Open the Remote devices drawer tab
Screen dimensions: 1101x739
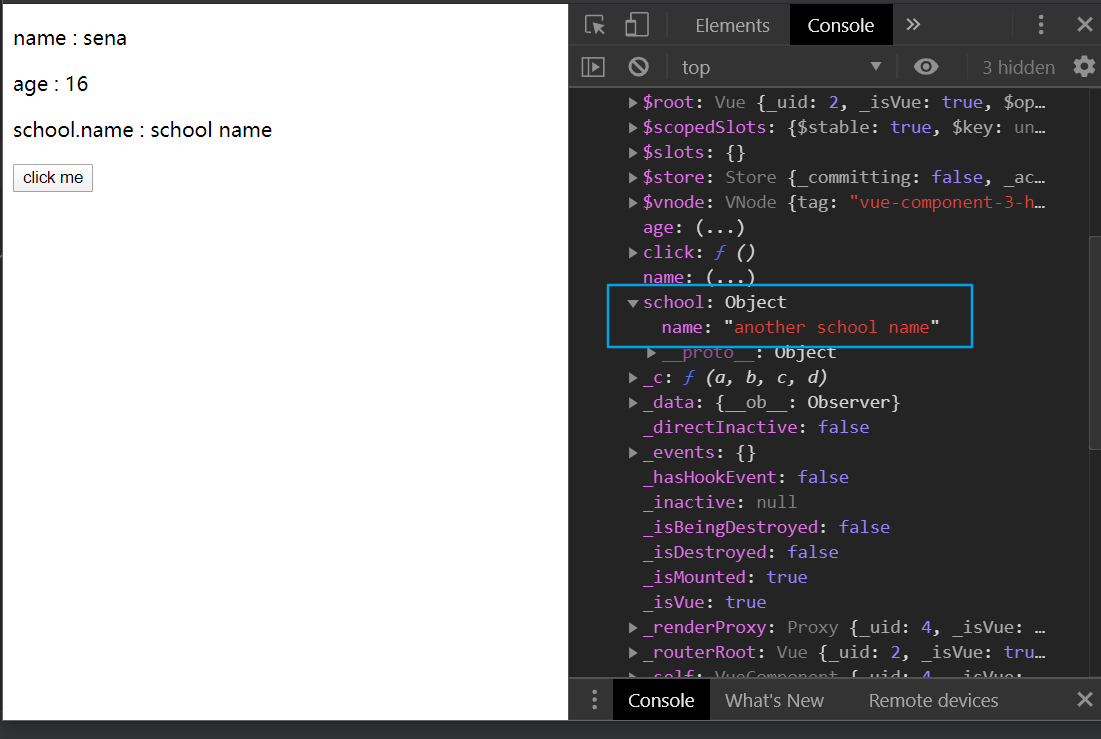tap(933, 700)
